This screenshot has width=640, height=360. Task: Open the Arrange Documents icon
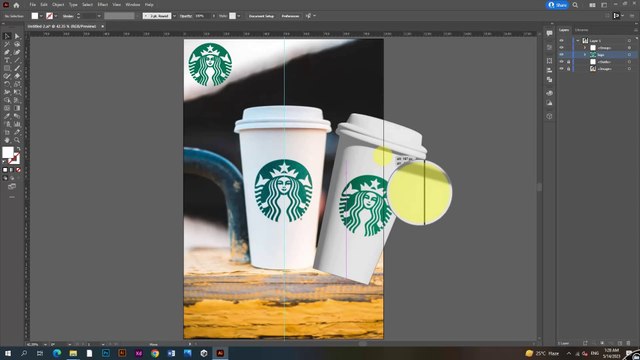point(592,5)
